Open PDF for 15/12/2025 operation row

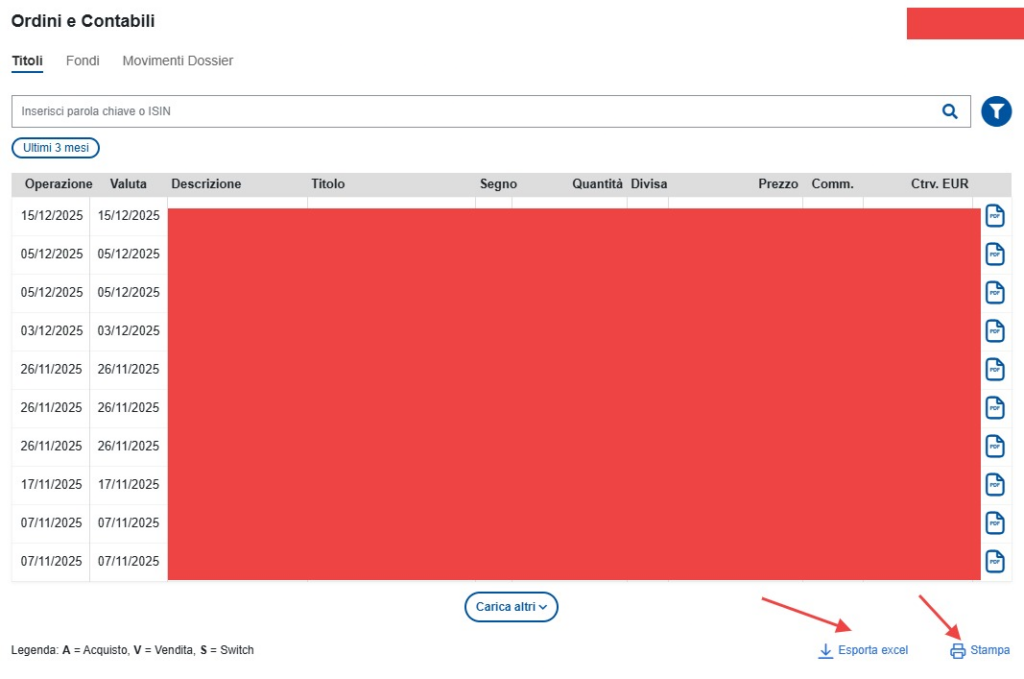coord(994,216)
